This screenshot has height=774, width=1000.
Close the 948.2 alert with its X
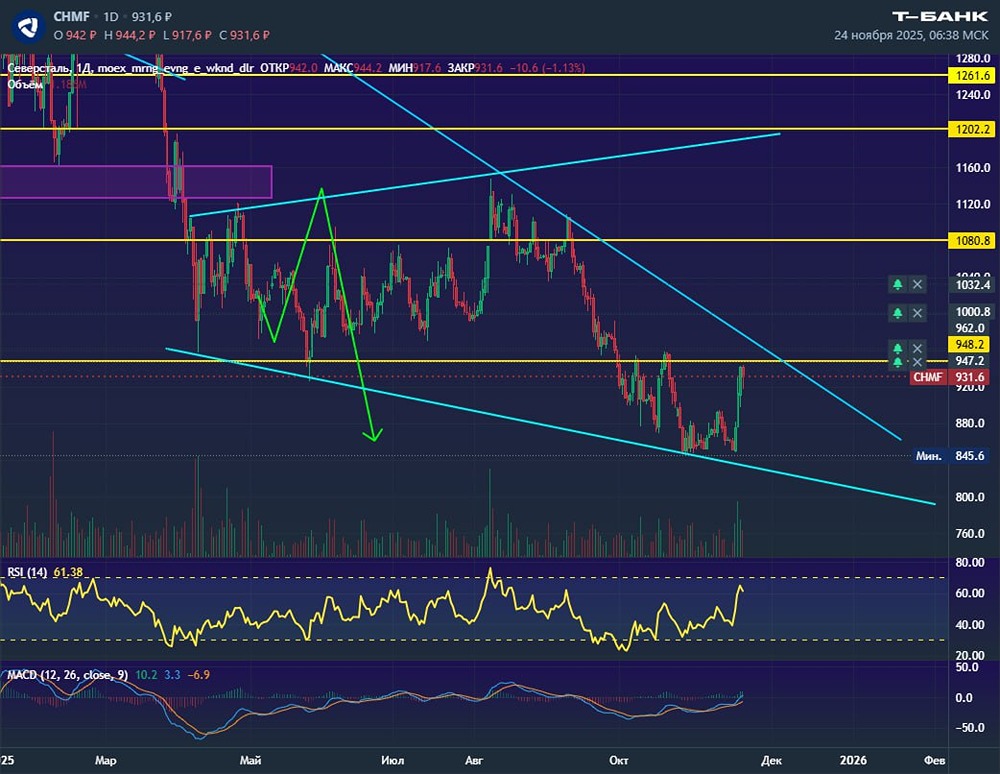click(917, 348)
